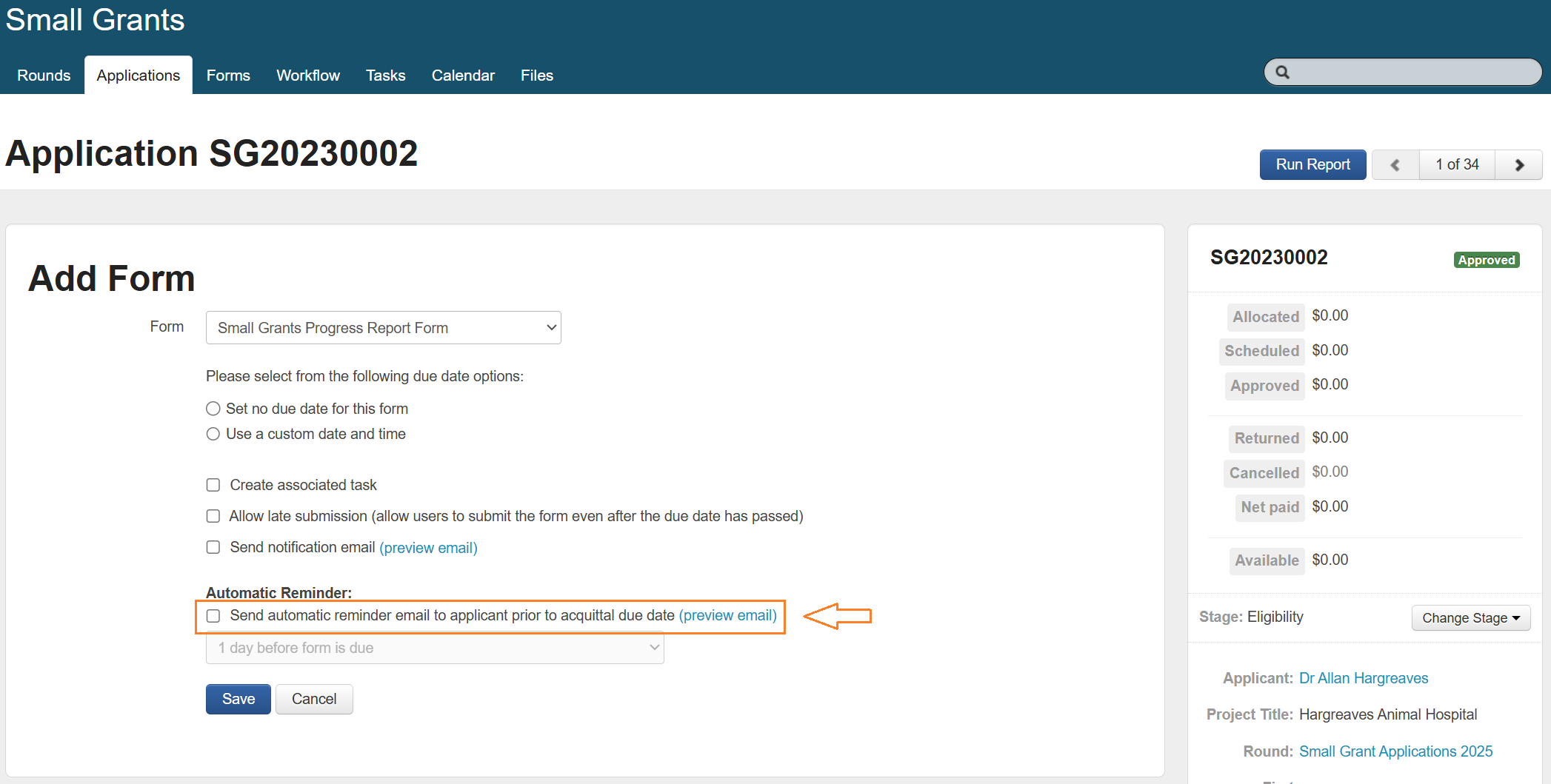The image size is (1551, 784).
Task: Tick the Allow late submission checkbox
Action: point(213,516)
